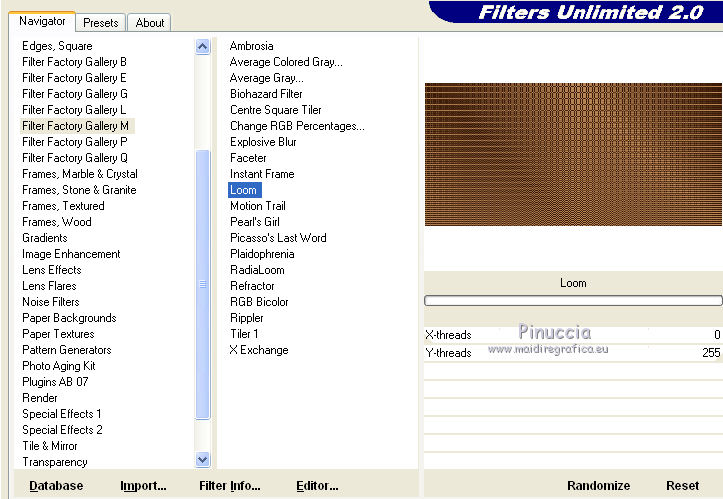Click the category list scroll up arrow
This screenshot has width=723, height=499.
pyautogui.click(x=202, y=47)
